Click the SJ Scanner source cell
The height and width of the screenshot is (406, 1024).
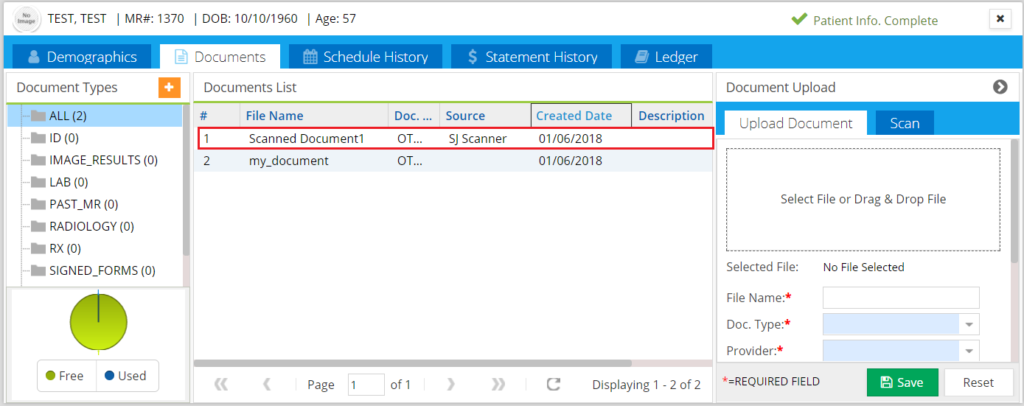pyautogui.click(x=478, y=138)
